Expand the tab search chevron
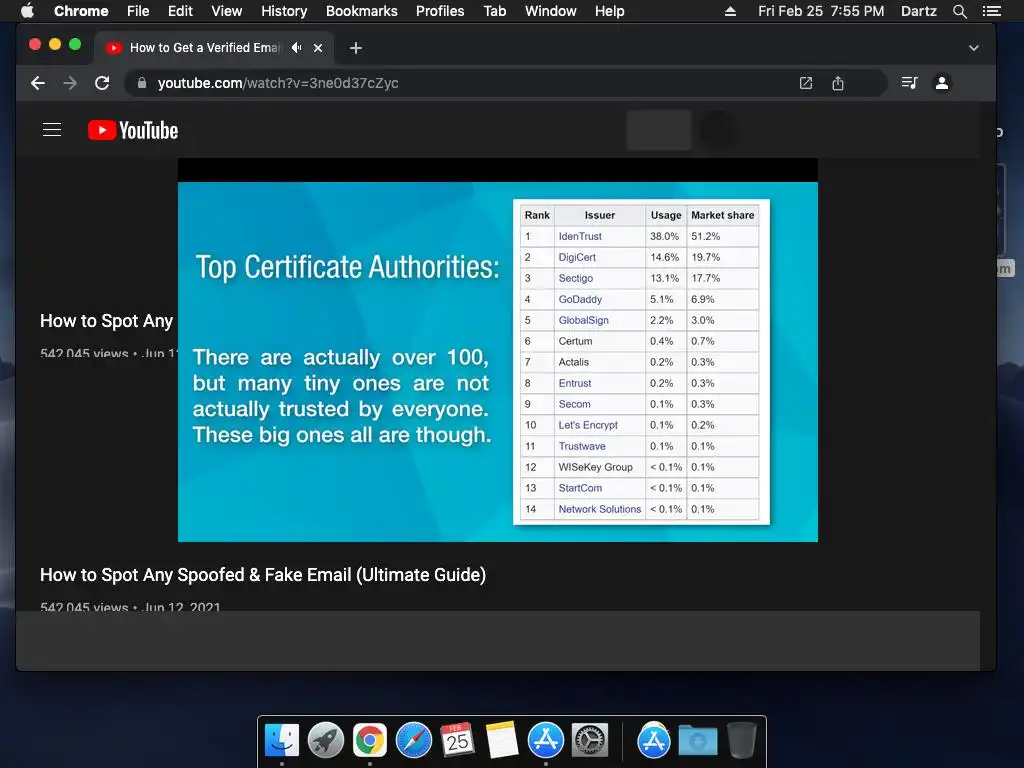 point(973,48)
